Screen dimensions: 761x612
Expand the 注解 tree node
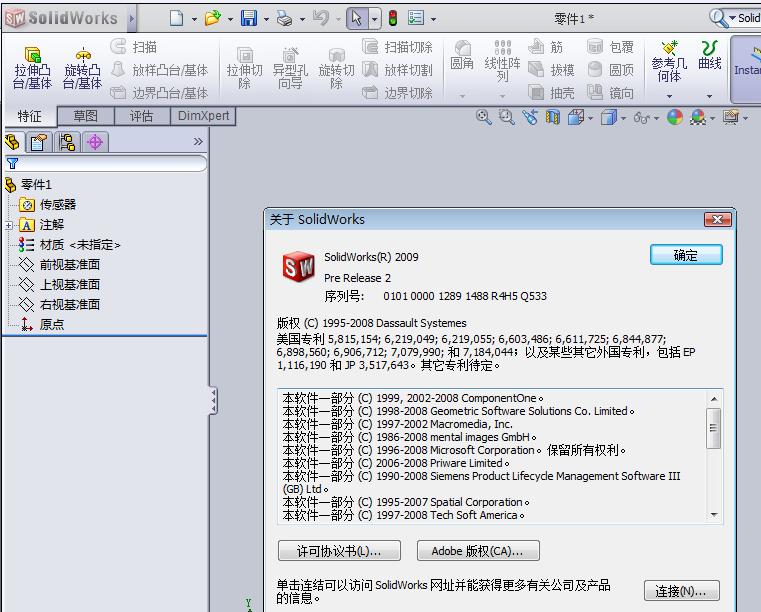(8, 225)
